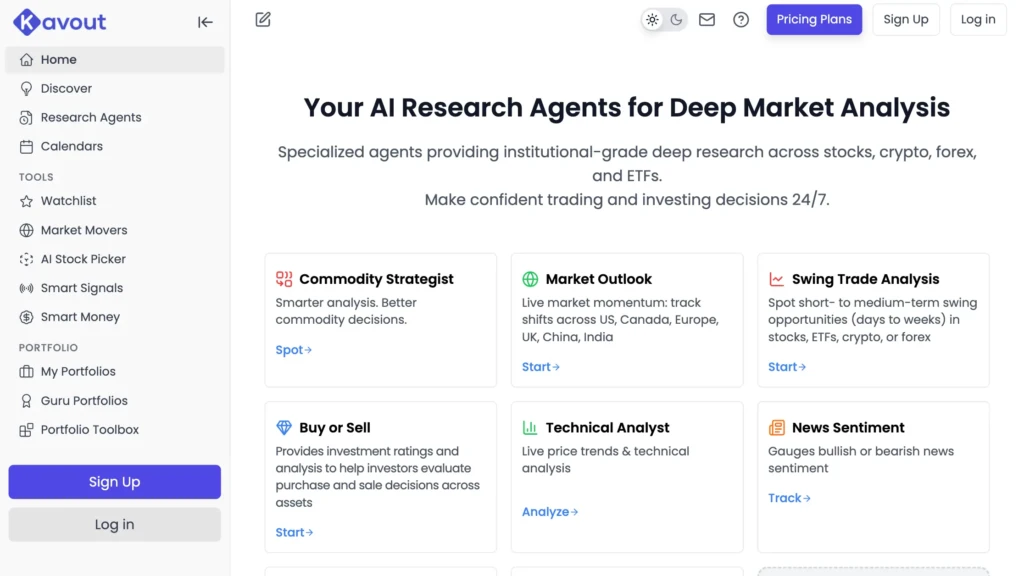
Task: Click the Technical Analyst title
Action: pos(607,428)
